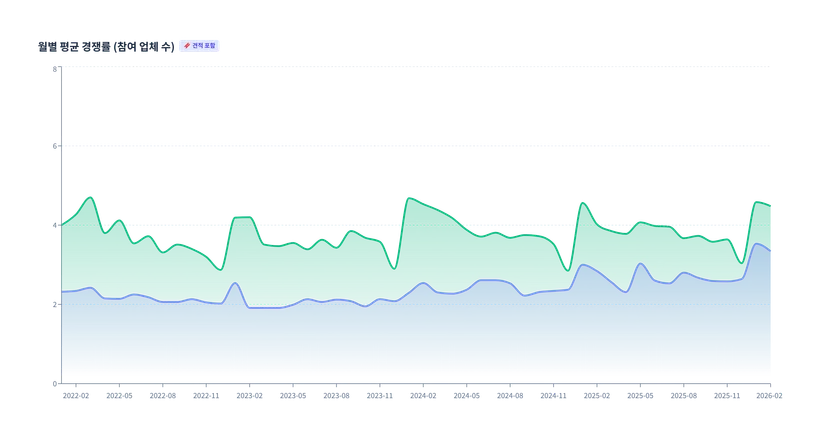Click the 2025-02 x-axis label
The width and height of the screenshot is (828, 442).
pyautogui.click(x=597, y=396)
